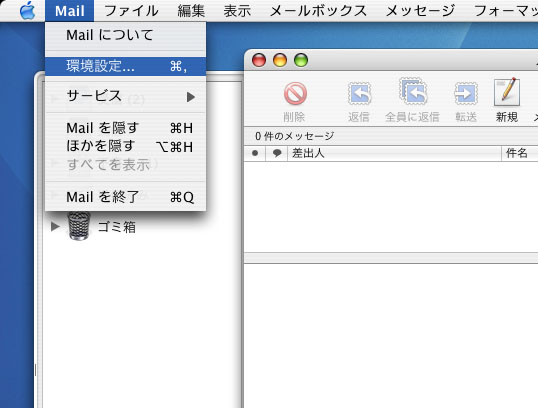The width and height of the screenshot is (538, 408).
Task: Open the Apple logo menu
Action: 27,11
